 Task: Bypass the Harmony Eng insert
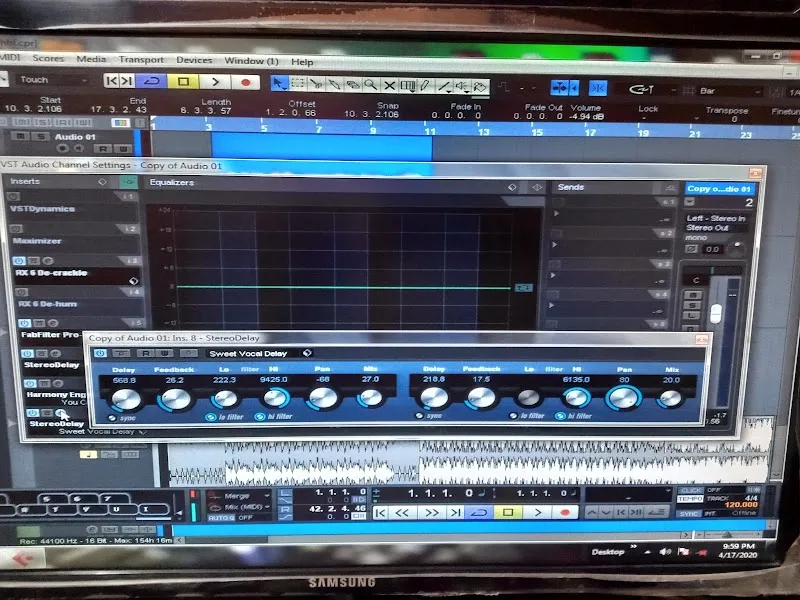[30, 383]
